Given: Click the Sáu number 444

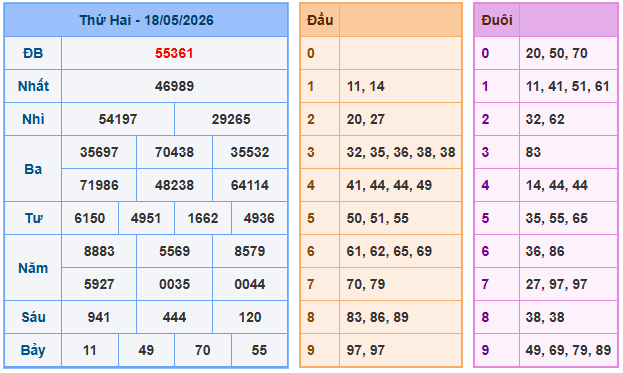Looking at the screenshot, I should coord(174,317).
